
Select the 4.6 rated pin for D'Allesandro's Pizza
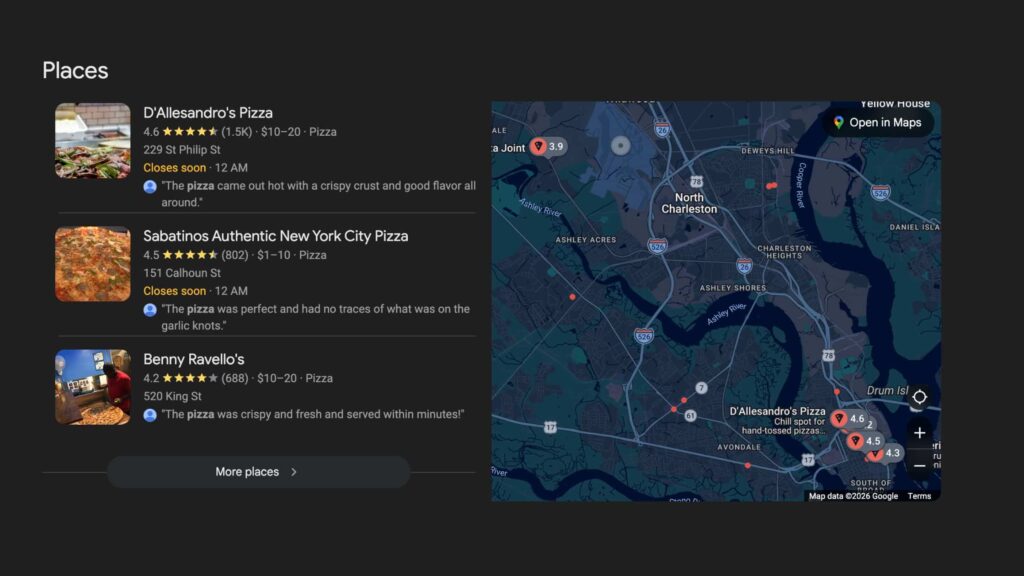click(838, 419)
